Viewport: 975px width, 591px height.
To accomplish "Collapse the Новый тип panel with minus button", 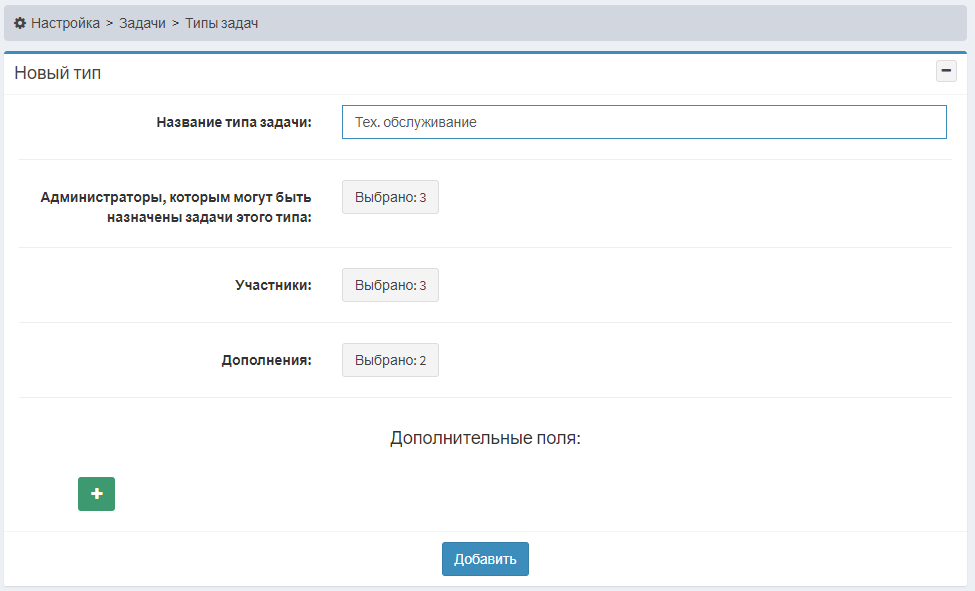I will (x=946, y=71).
